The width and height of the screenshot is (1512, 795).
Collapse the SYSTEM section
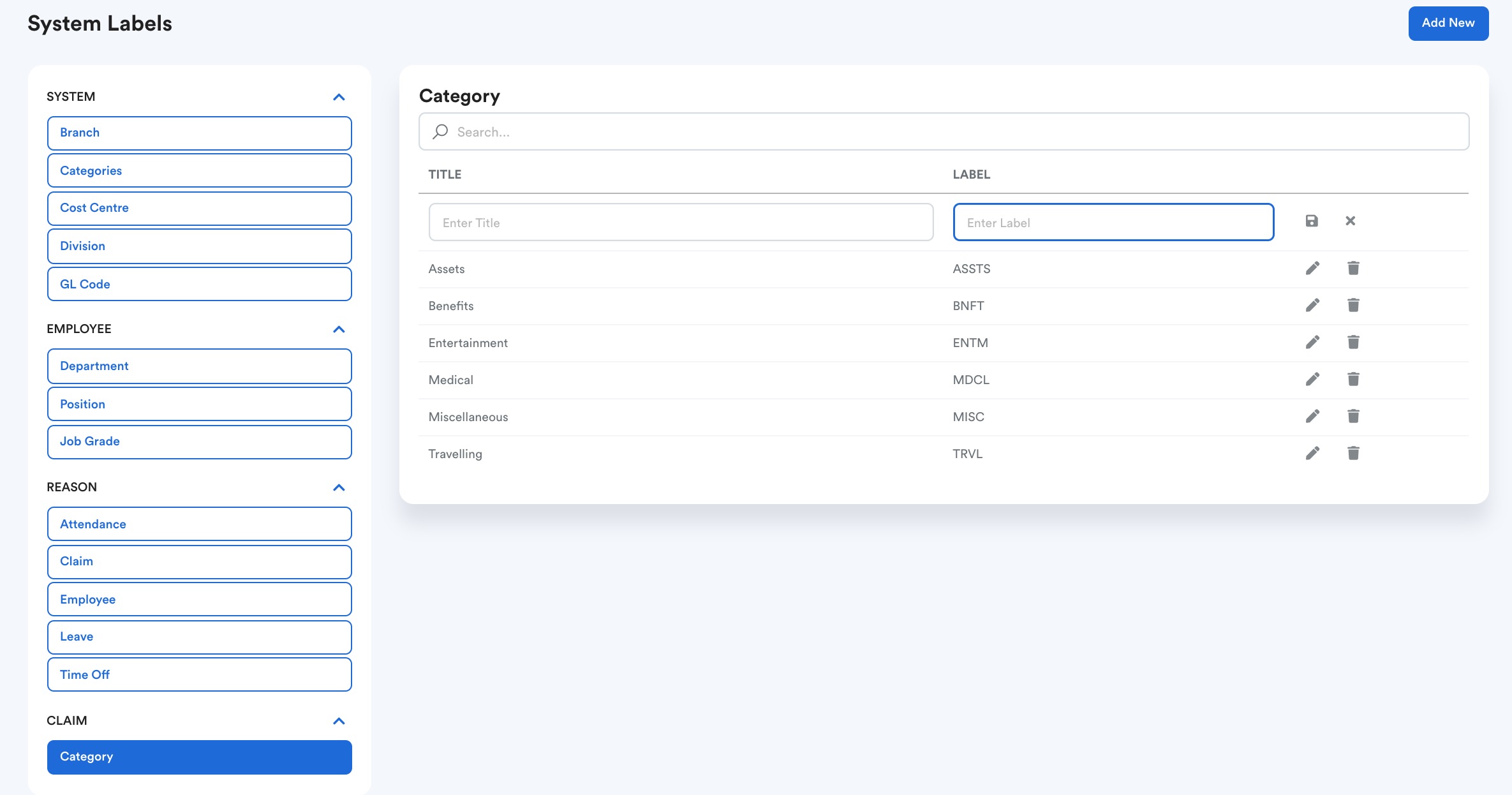[x=339, y=97]
